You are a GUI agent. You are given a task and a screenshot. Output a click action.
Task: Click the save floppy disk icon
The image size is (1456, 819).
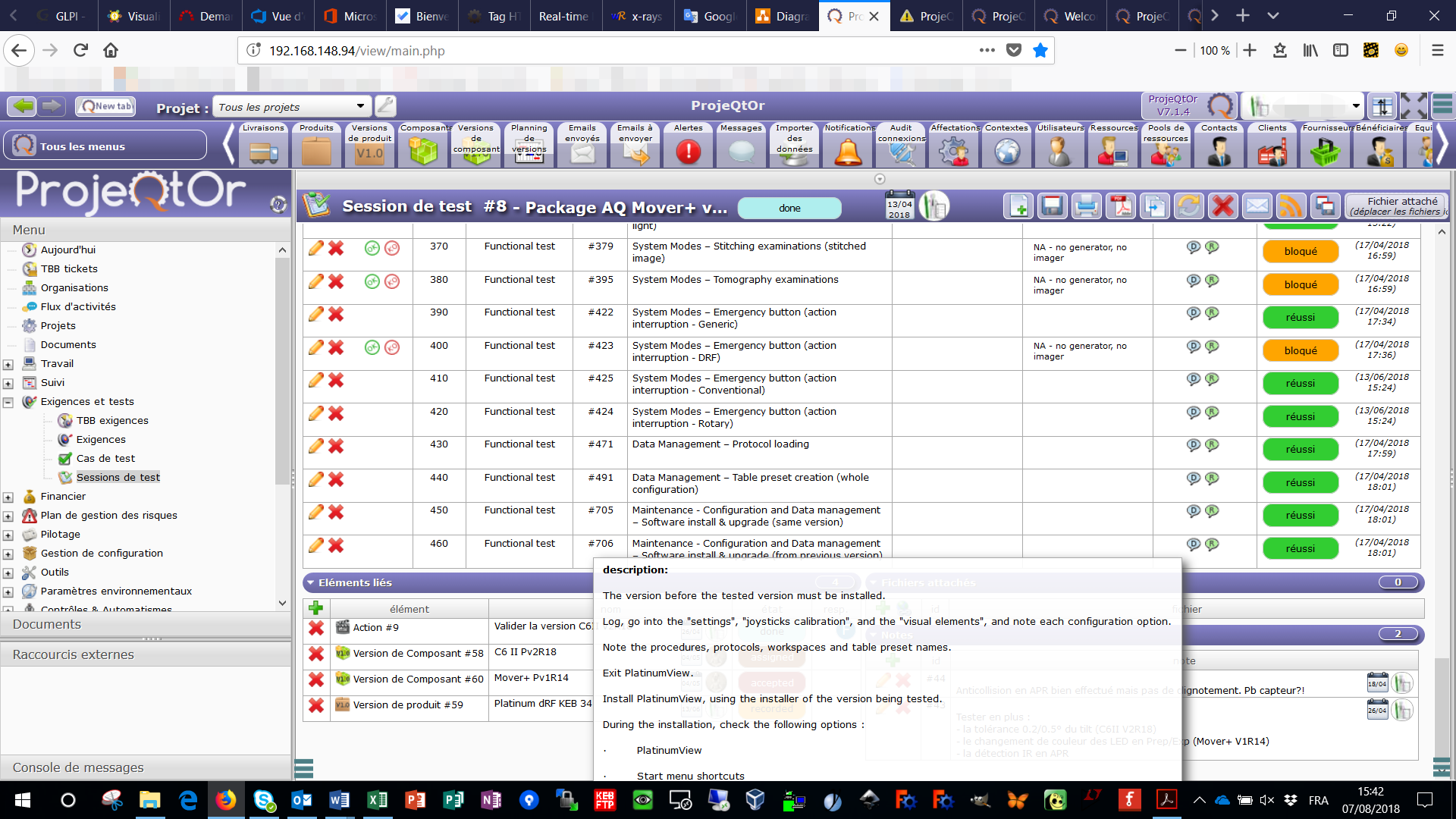1052,206
